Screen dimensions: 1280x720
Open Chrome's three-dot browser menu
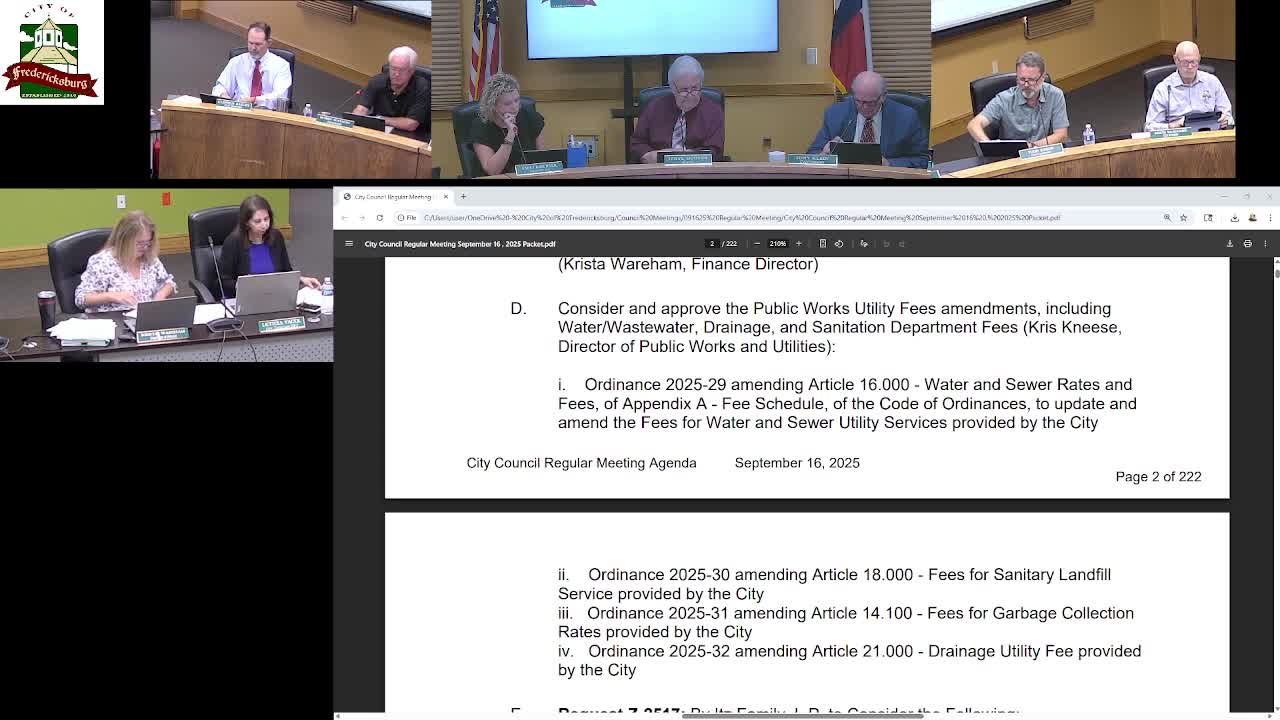(1271, 218)
